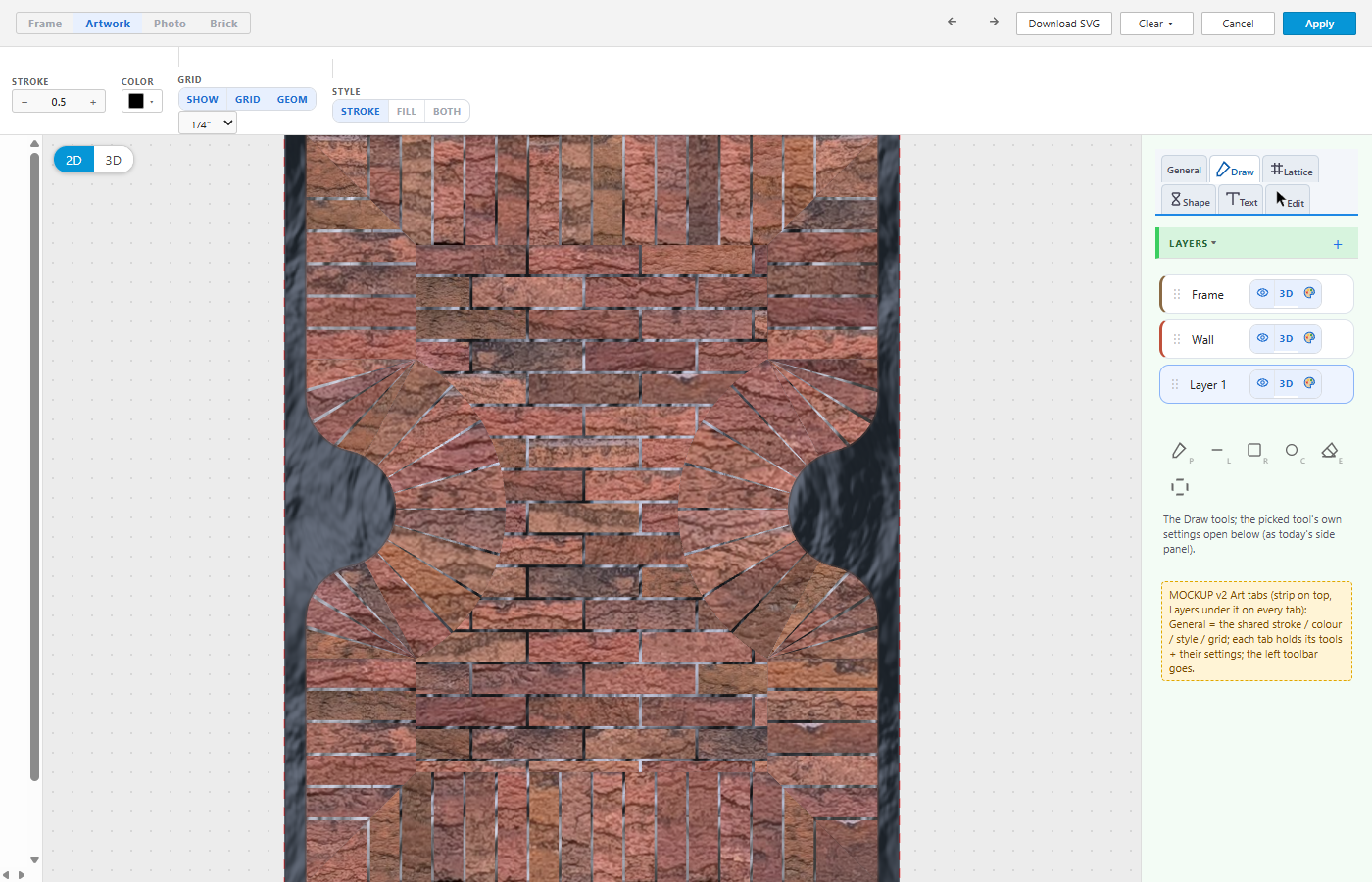Open the stroke color dropdown arrow
Screen dimensions: 1372x882
[152, 102]
